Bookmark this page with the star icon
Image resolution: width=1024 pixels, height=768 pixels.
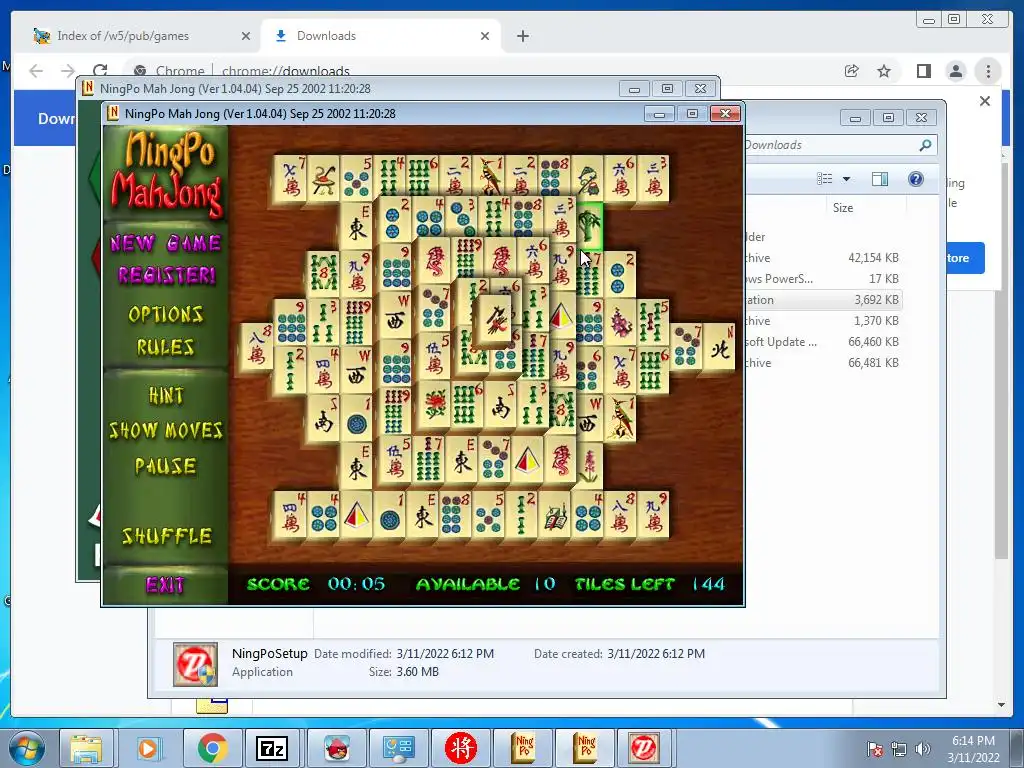tap(884, 71)
